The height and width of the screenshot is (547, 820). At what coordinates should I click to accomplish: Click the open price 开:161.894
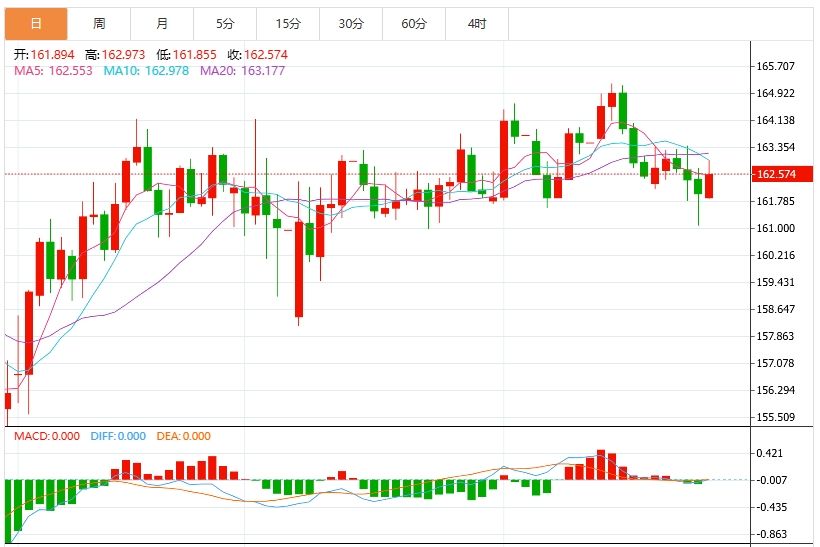point(44,54)
